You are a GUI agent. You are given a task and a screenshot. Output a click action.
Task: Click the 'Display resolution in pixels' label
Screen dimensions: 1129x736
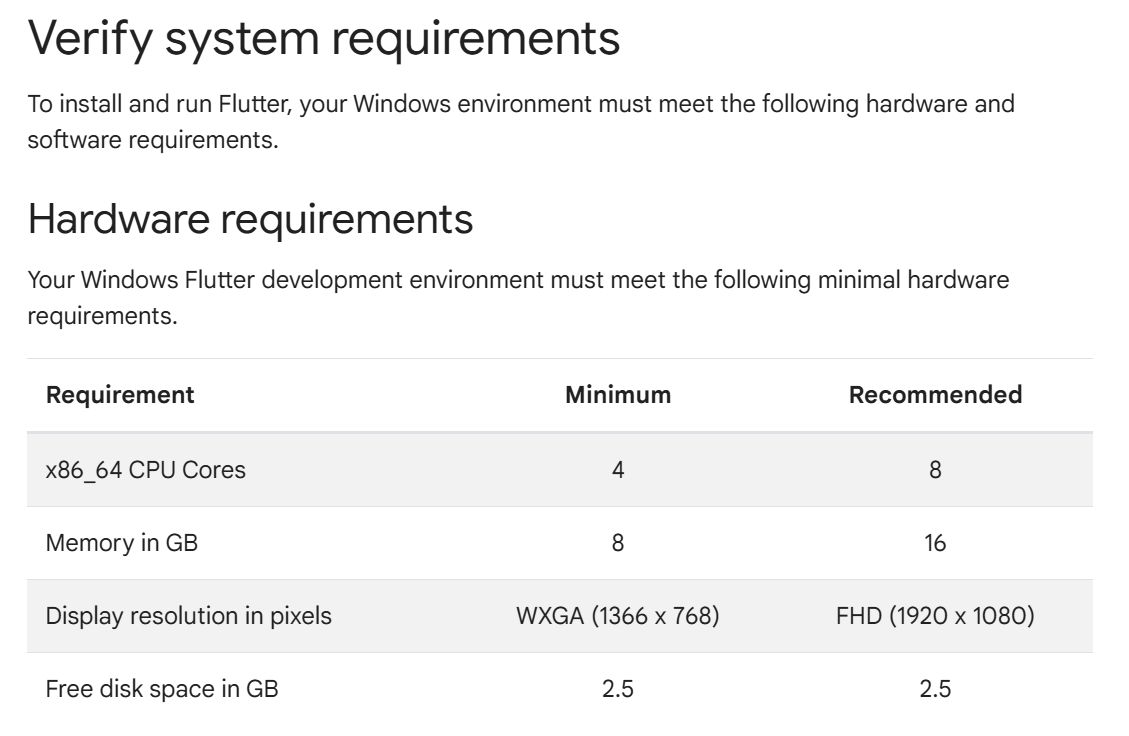189,616
